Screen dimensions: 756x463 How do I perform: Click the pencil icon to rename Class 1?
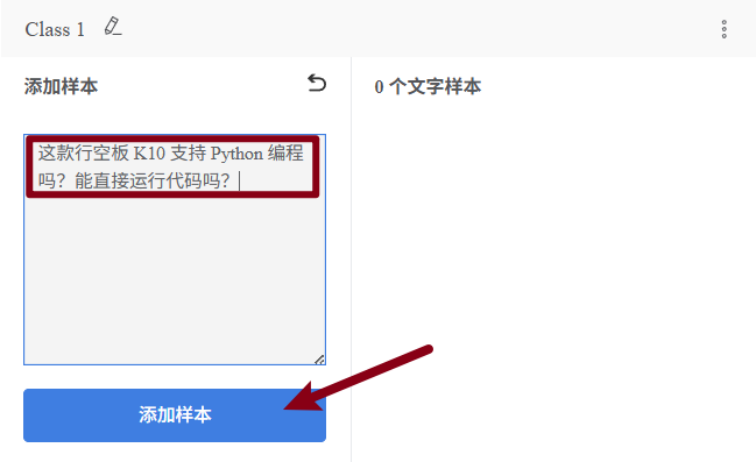113,27
